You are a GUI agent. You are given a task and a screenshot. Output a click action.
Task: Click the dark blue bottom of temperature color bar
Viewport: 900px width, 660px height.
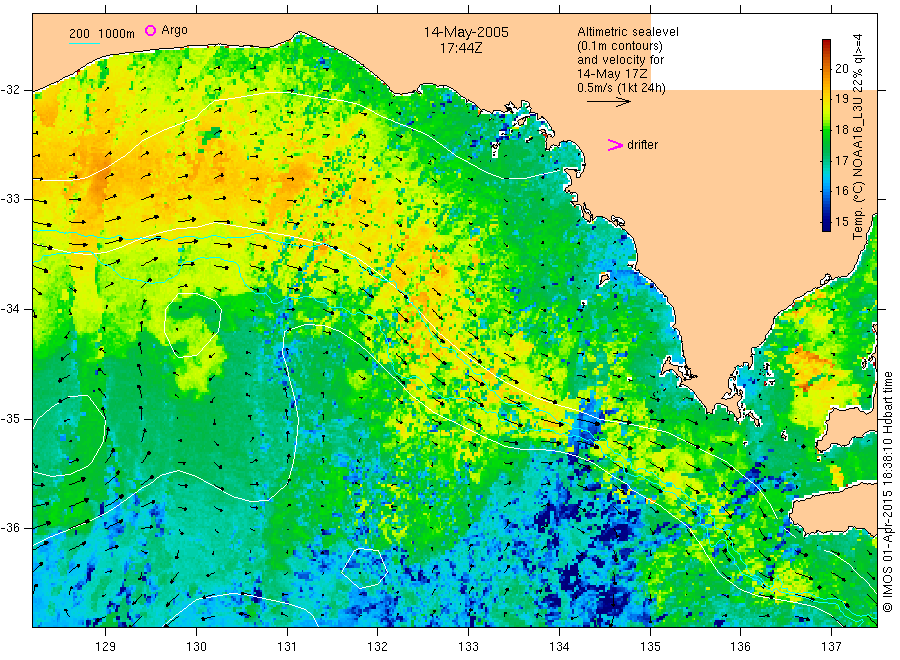826,227
